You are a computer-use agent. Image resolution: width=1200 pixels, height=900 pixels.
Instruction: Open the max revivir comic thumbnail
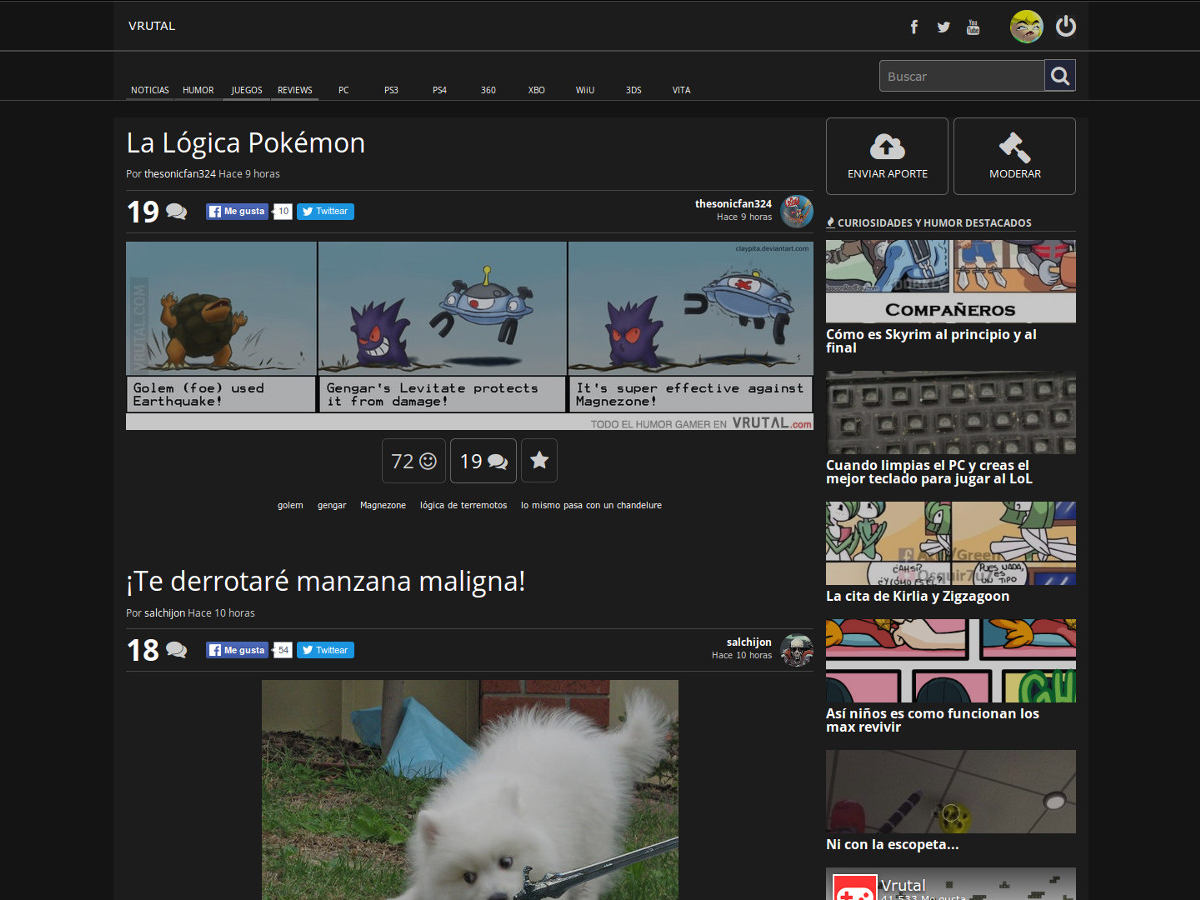point(951,660)
